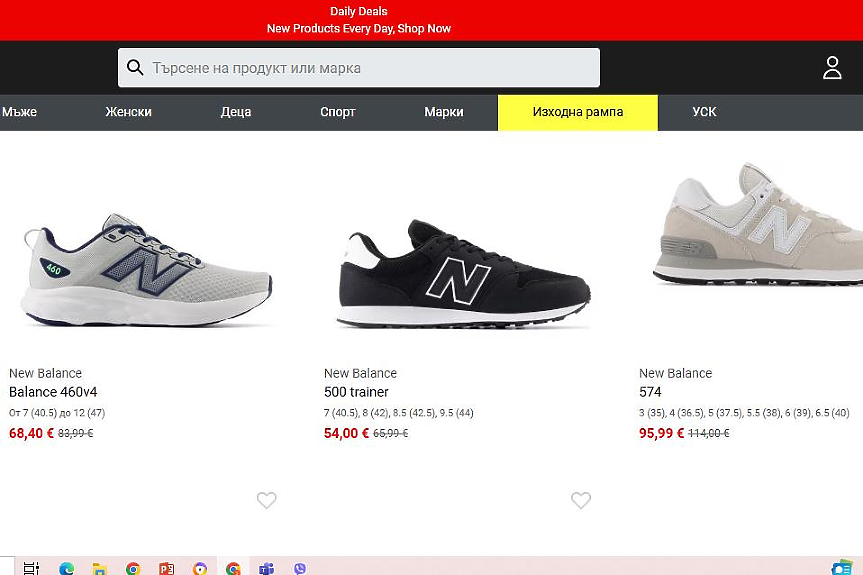Open Microsoft Teams from the taskbar
The width and height of the screenshot is (863, 575).
pos(266,568)
